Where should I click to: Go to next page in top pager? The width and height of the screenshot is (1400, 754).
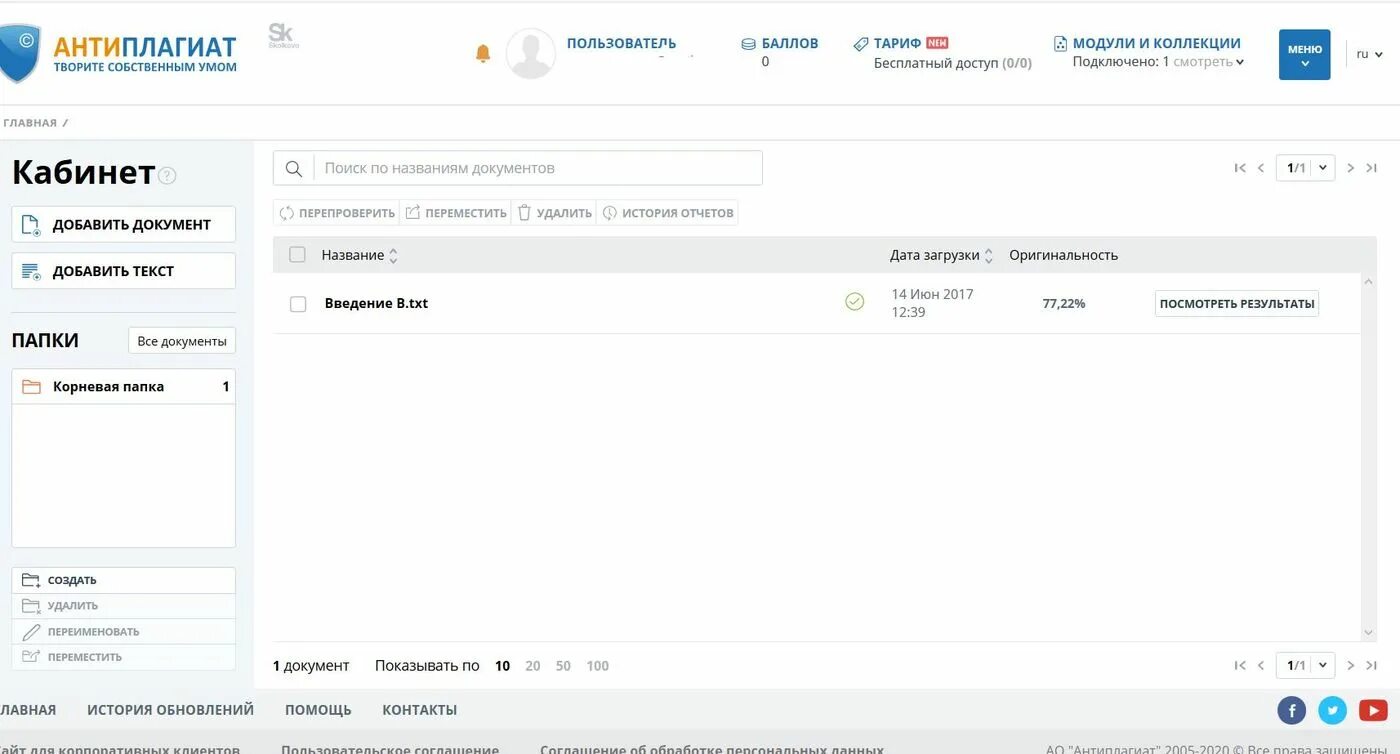(1350, 168)
